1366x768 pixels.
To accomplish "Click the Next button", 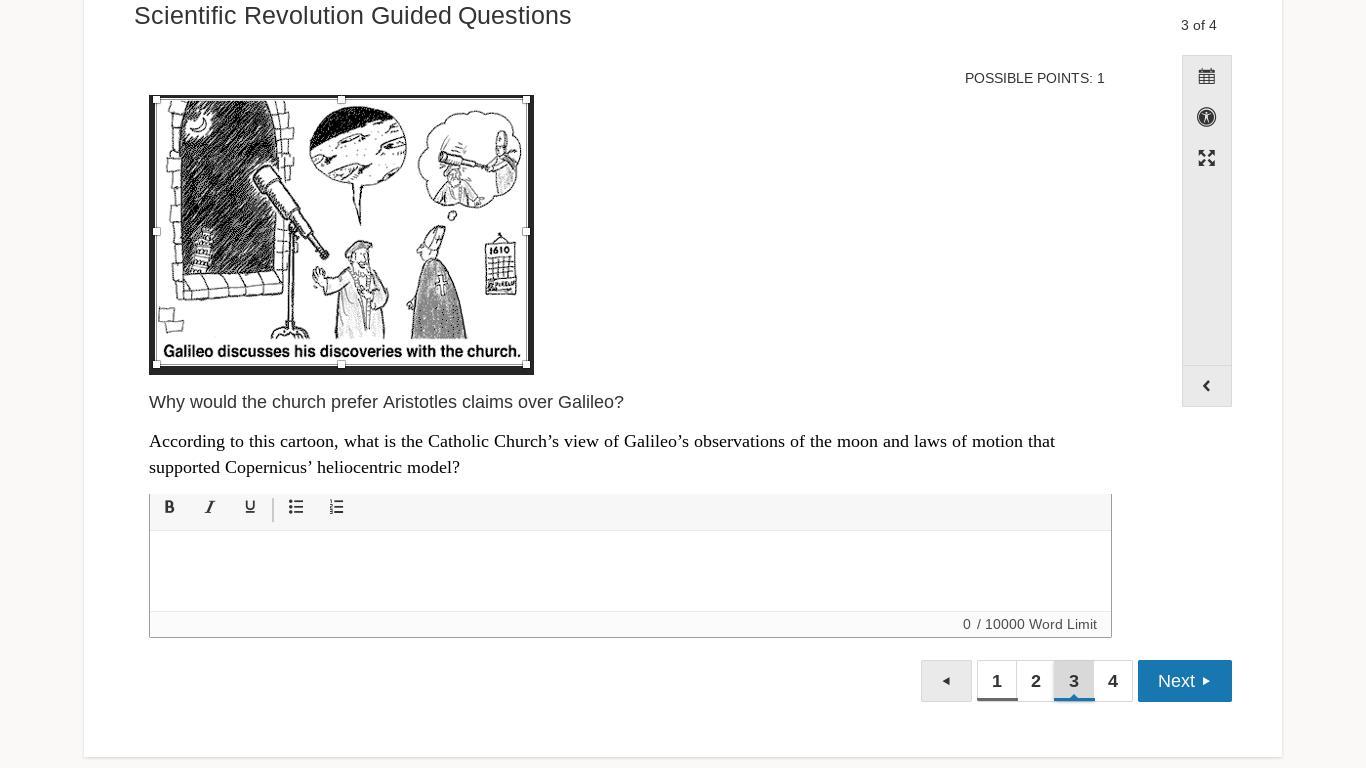I will tap(1185, 681).
